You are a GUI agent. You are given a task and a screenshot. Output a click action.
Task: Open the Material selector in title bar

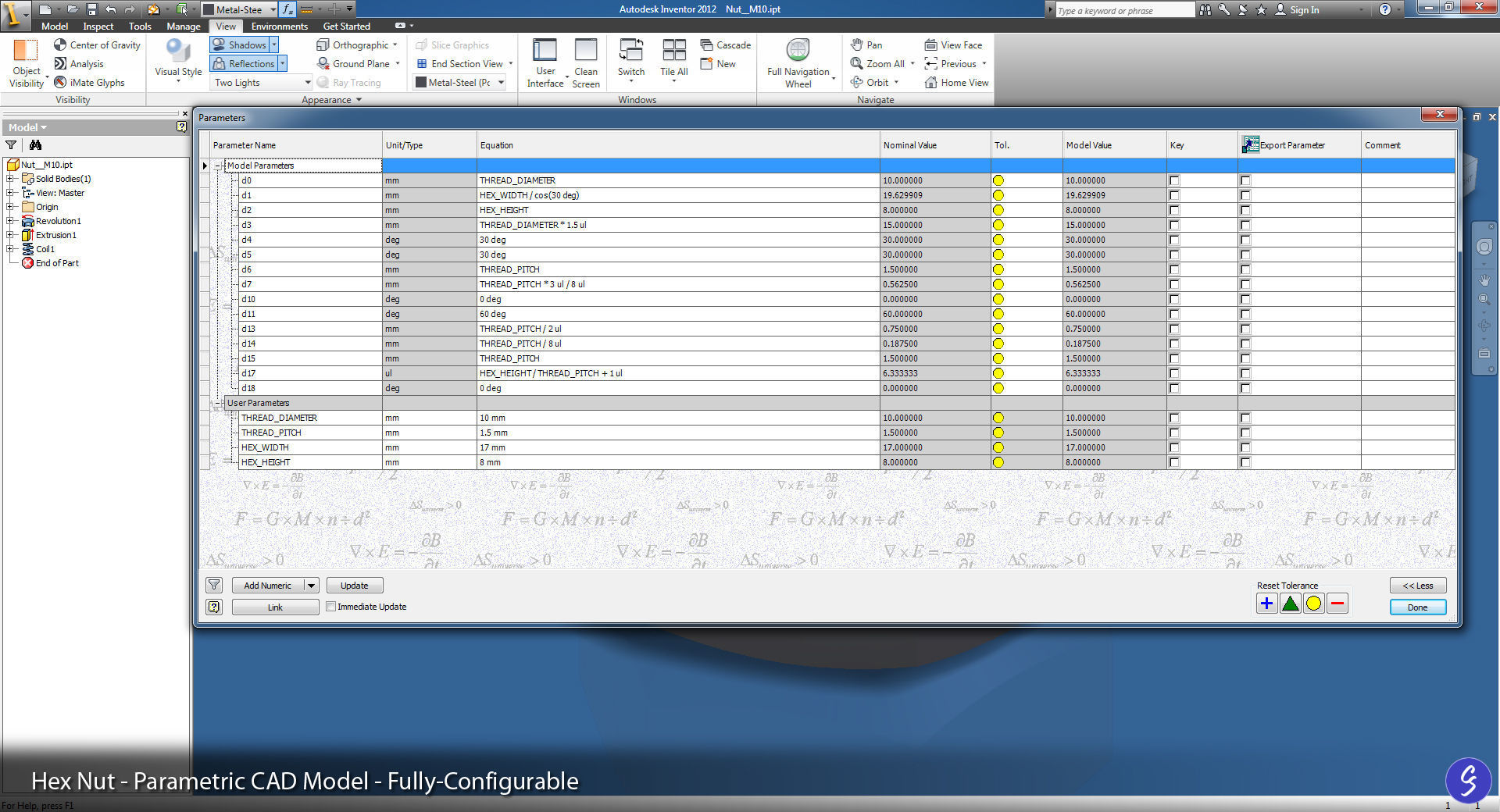pyautogui.click(x=239, y=9)
